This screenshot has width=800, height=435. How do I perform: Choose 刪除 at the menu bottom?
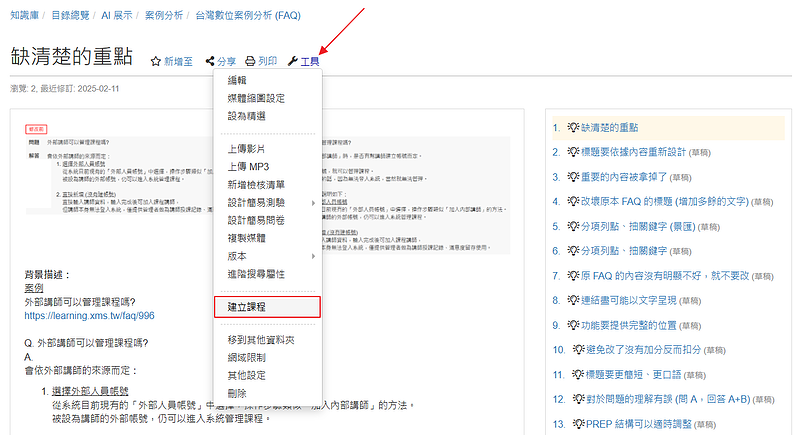(x=237, y=394)
